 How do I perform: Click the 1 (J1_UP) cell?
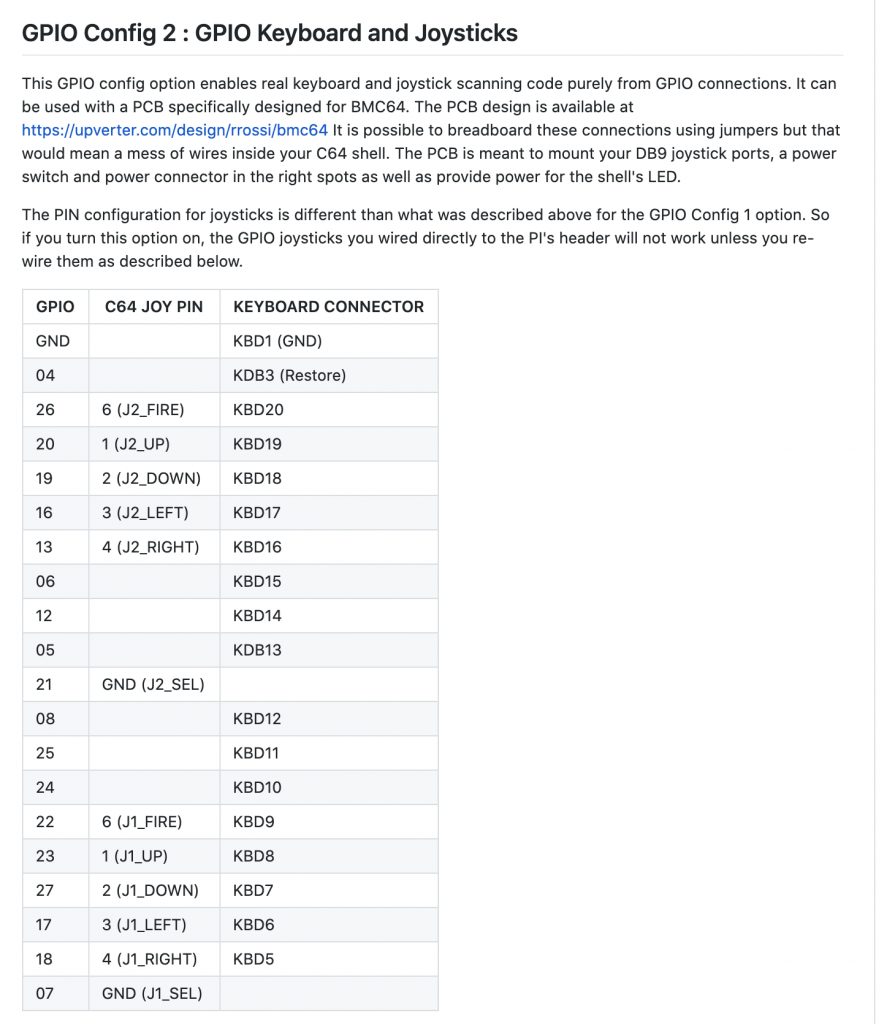(x=154, y=856)
